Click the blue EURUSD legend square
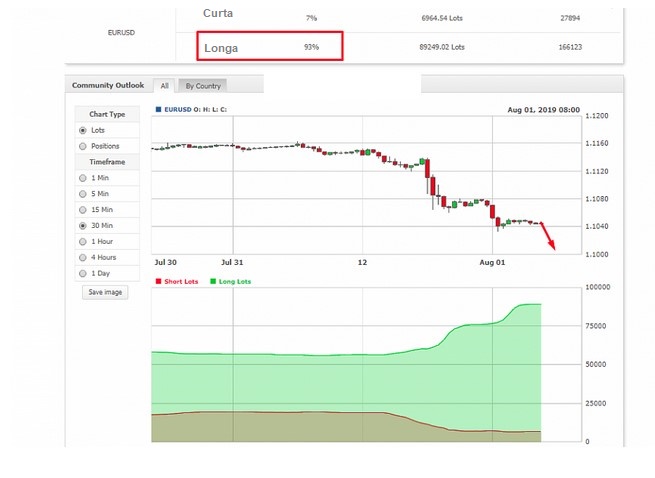655x478 pixels. (x=157, y=109)
